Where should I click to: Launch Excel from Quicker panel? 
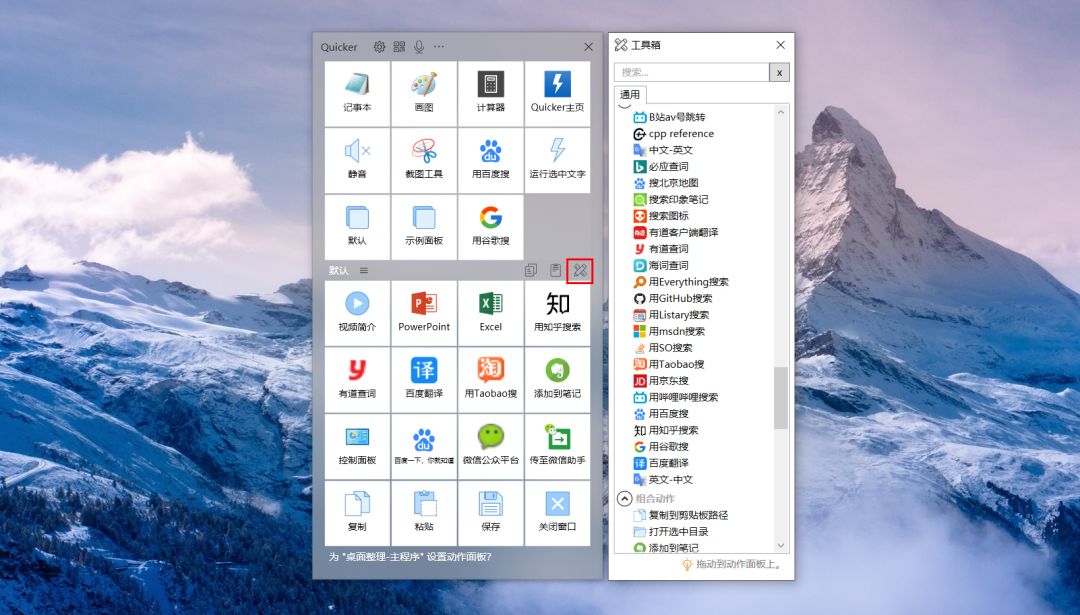pyautogui.click(x=491, y=313)
